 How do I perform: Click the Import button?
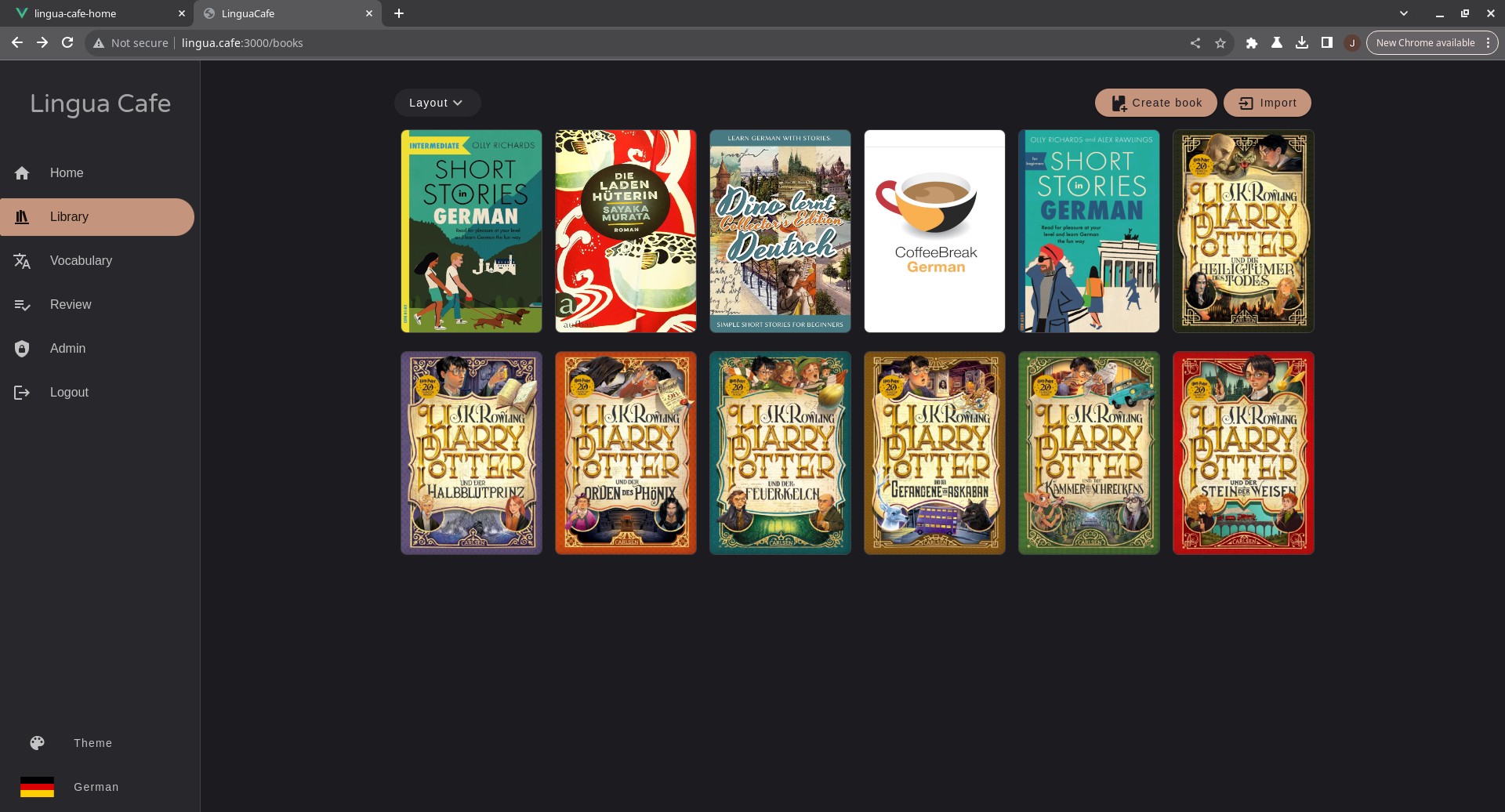pyautogui.click(x=1267, y=103)
